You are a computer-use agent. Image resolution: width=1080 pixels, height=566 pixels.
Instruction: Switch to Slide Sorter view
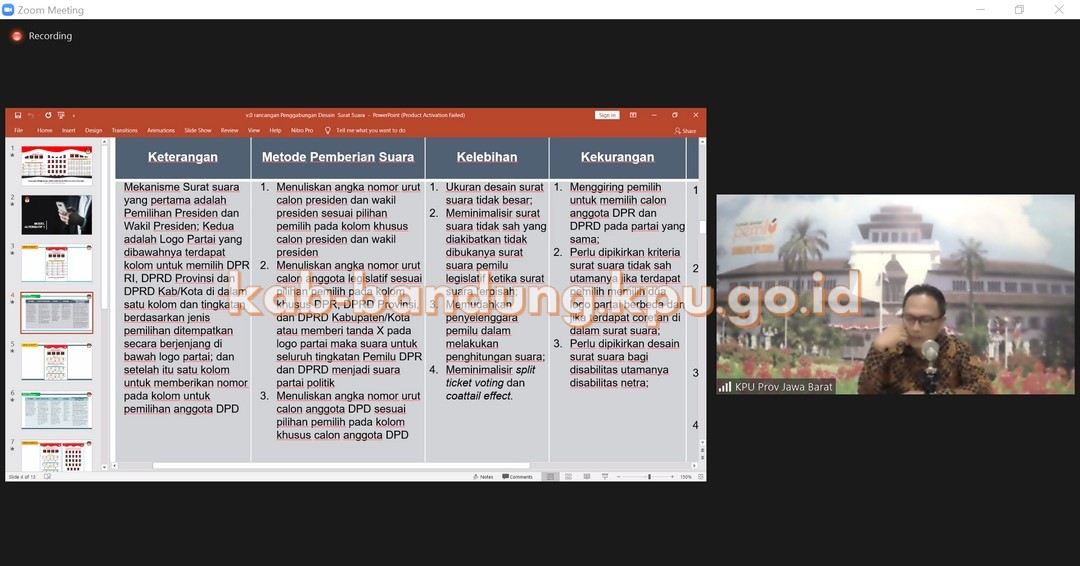(567, 477)
